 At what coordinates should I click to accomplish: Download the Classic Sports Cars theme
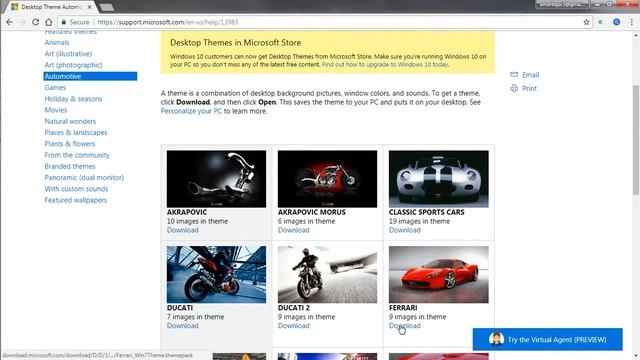404,230
